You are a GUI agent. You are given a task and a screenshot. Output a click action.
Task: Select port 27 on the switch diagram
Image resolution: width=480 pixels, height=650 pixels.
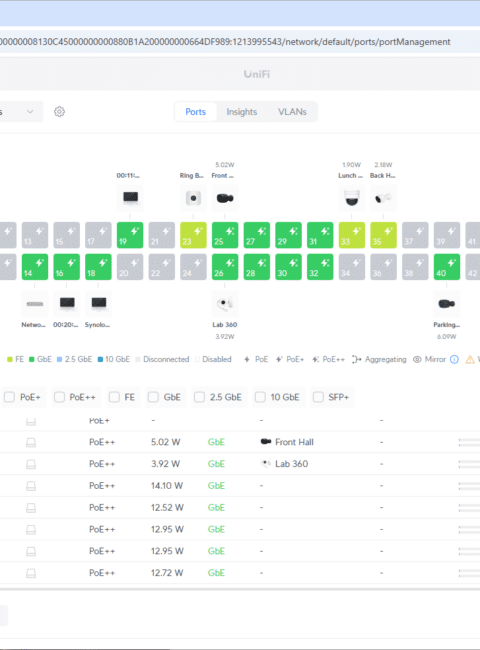(x=257, y=235)
